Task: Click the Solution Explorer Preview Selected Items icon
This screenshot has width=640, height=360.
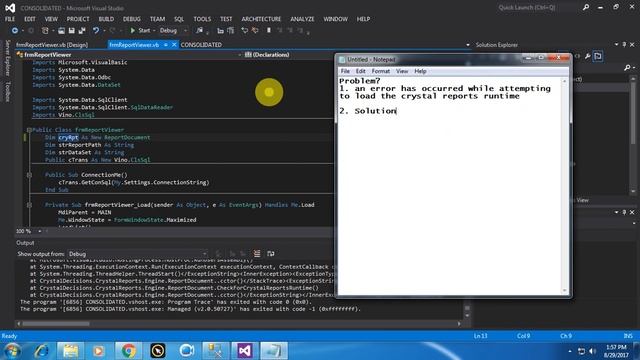Action: pyautogui.click(x=598, y=56)
